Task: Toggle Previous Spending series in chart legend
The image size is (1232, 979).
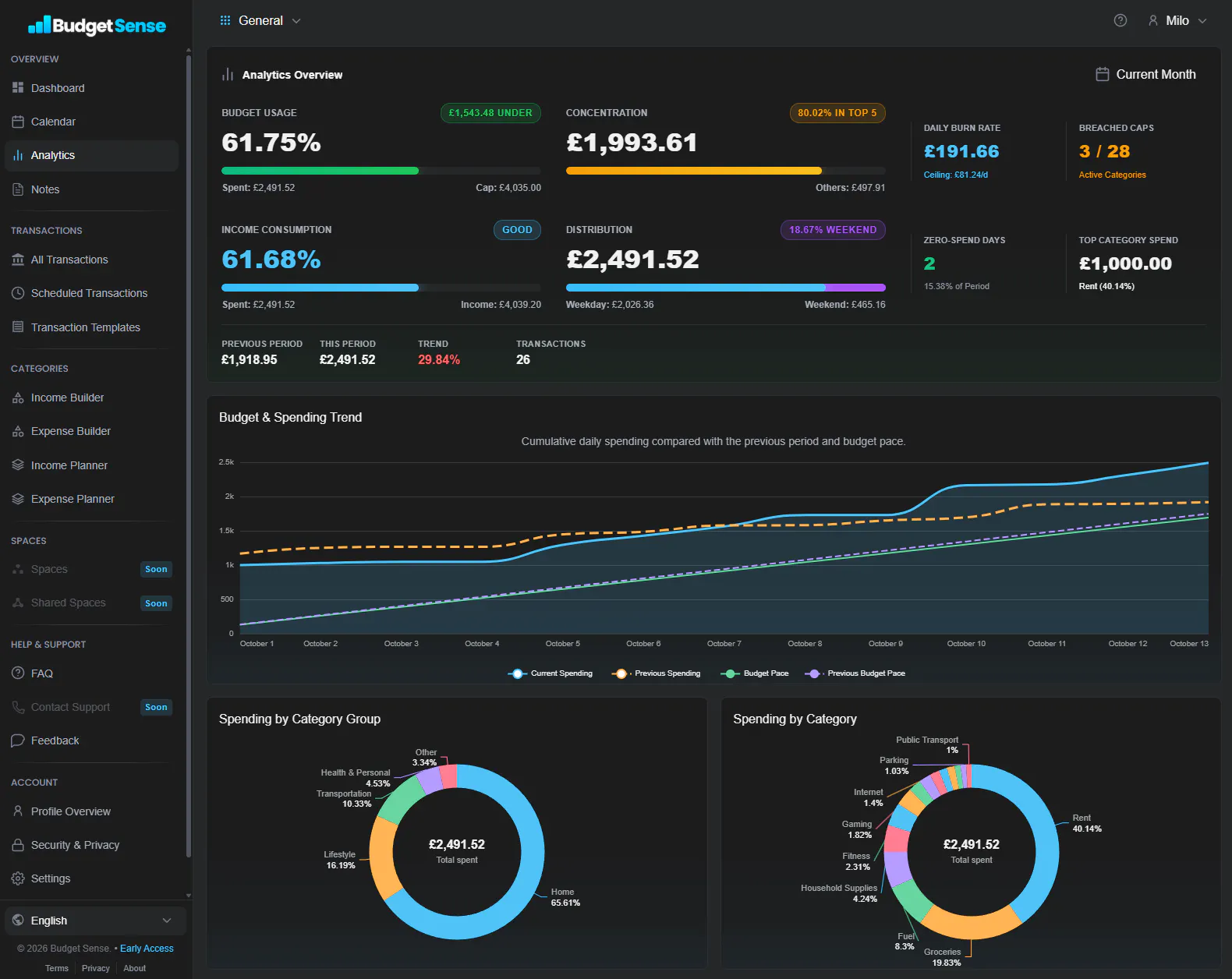Action: coord(657,673)
